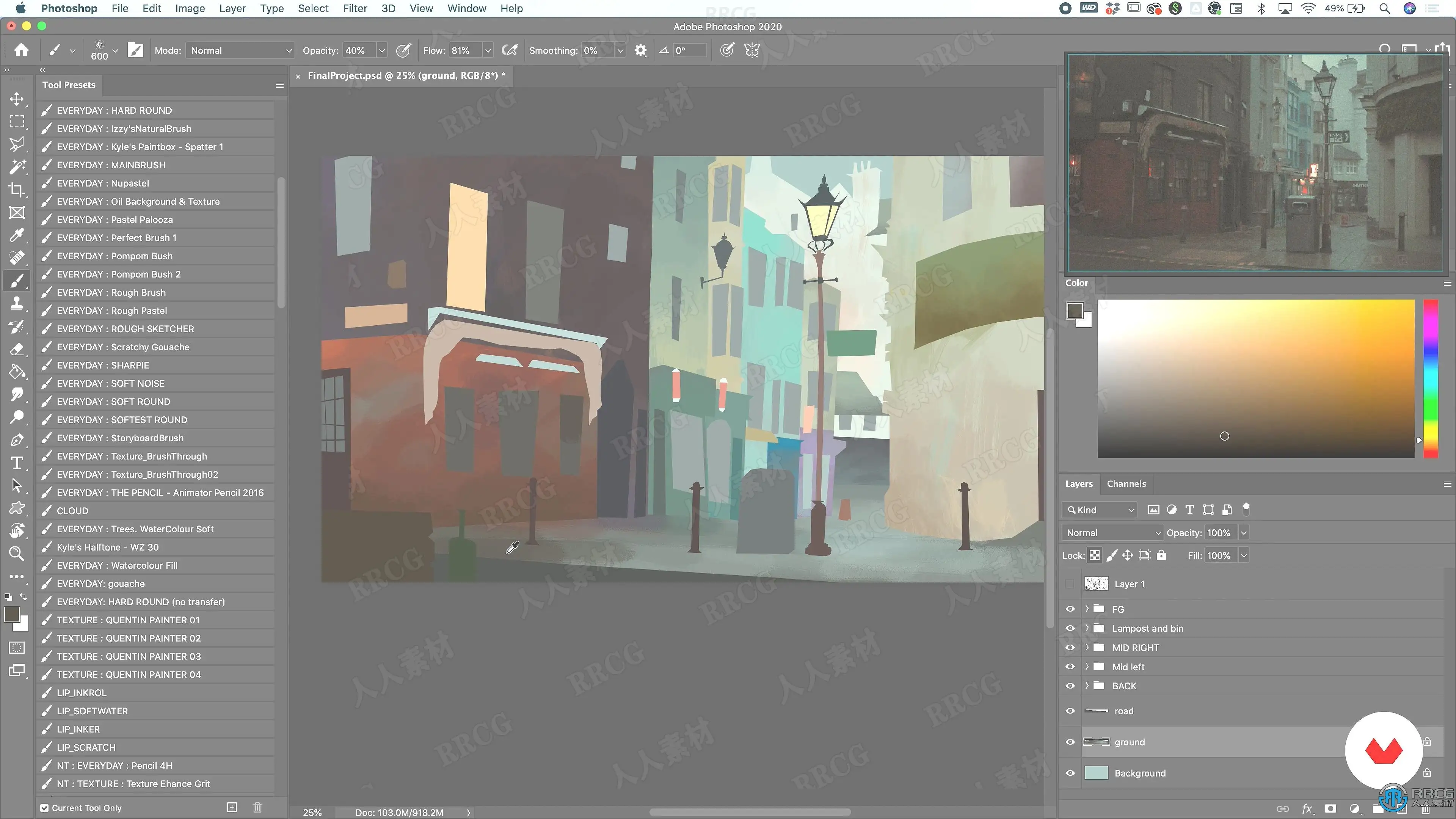The width and height of the screenshot is (1456, 819).
Task: Expand the FG layer group
Action: pos(1086,609)
